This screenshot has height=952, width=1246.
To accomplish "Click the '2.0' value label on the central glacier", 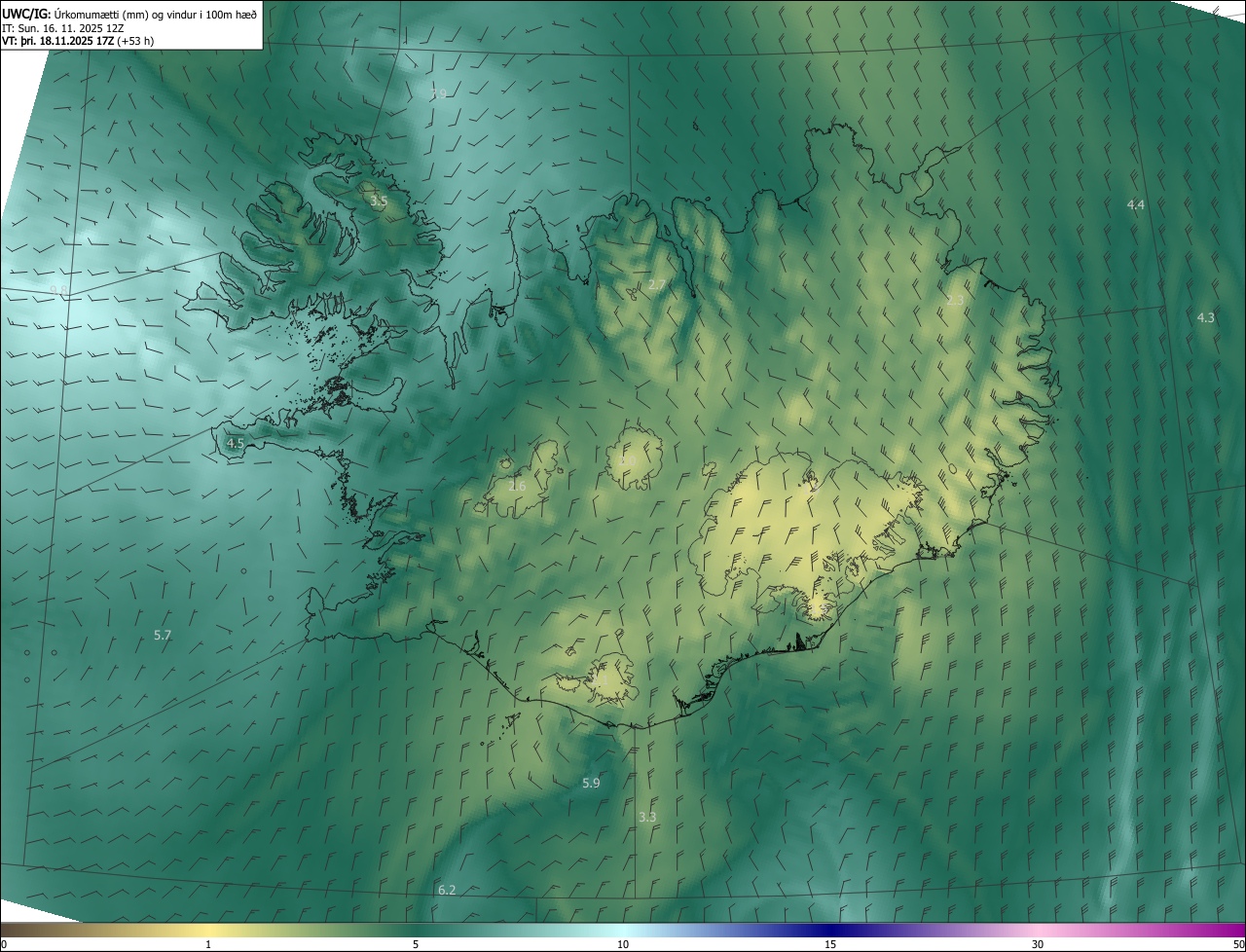I will click(628, 459).
